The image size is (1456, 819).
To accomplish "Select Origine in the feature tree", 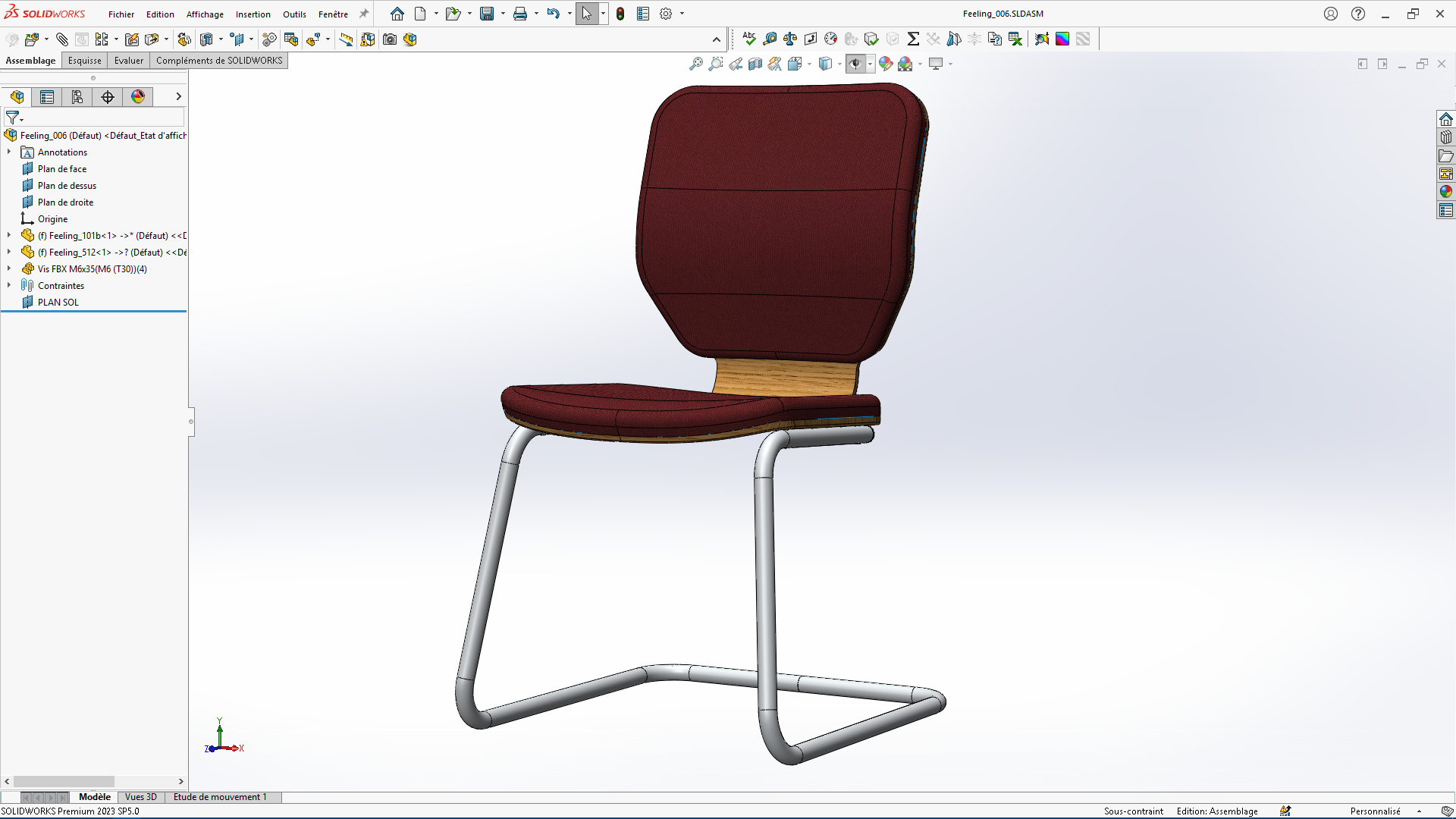I will pos(52,219).
